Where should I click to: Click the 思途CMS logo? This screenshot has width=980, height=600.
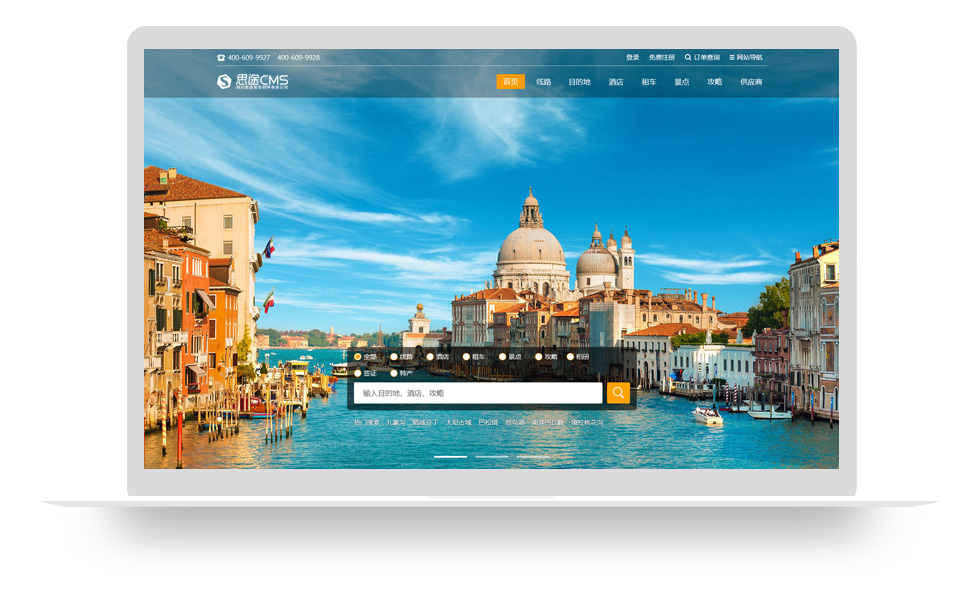coord(252,82)
